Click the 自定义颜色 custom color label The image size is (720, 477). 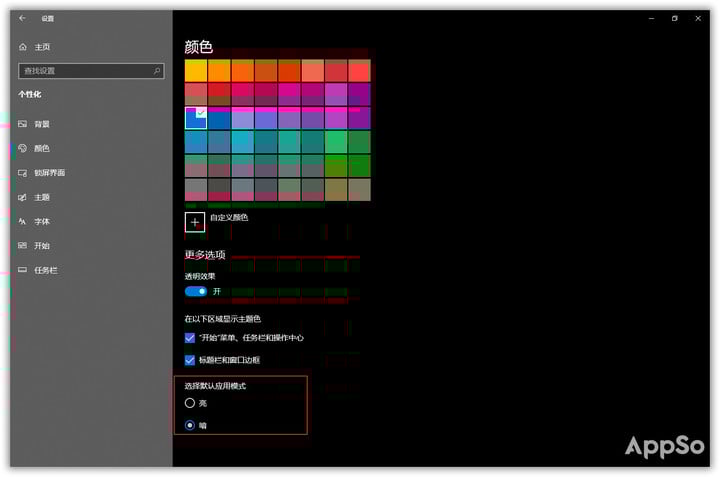point(229,218)
